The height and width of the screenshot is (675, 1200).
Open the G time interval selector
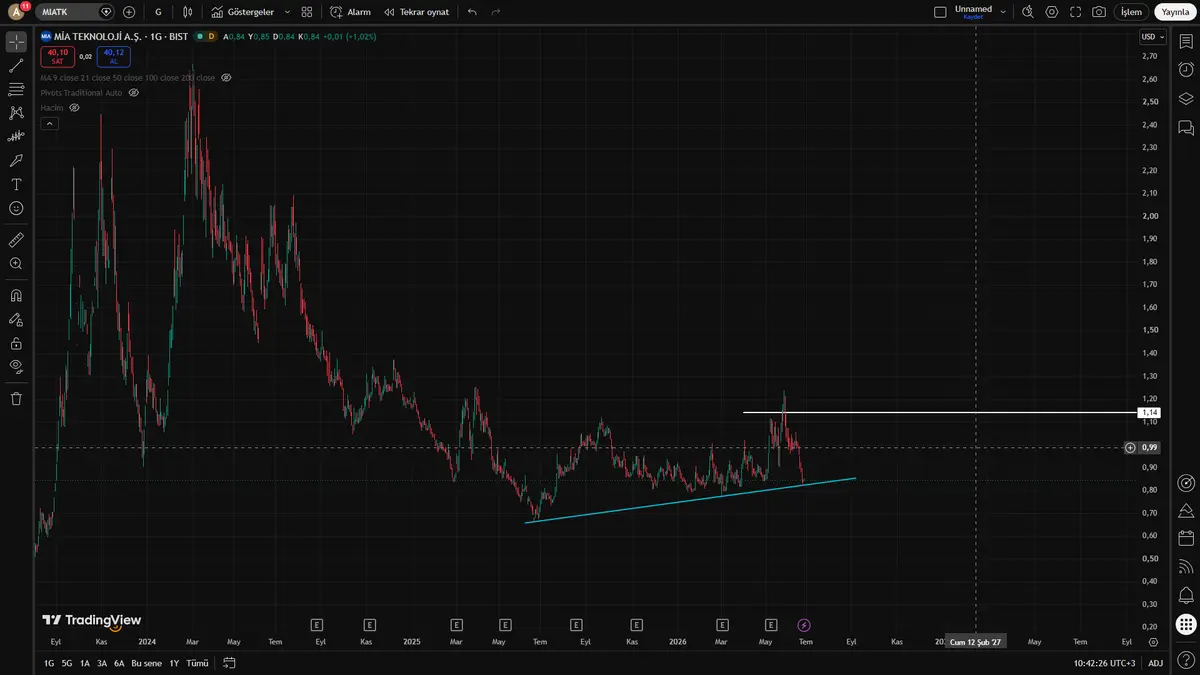(x=158, y=12)
